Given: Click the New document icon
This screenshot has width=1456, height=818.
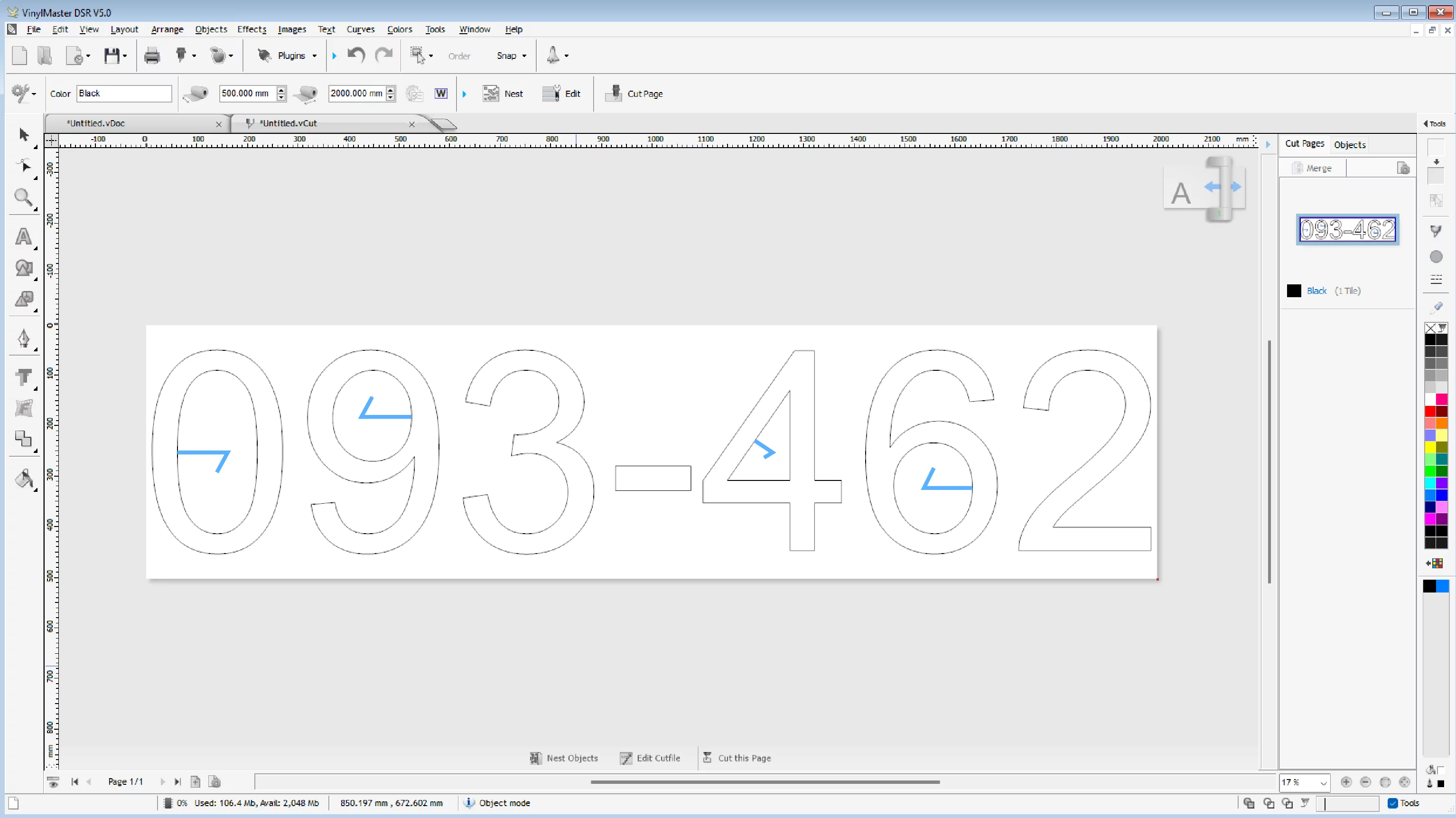Looking at the screenshot, I should tap(19, 56).
